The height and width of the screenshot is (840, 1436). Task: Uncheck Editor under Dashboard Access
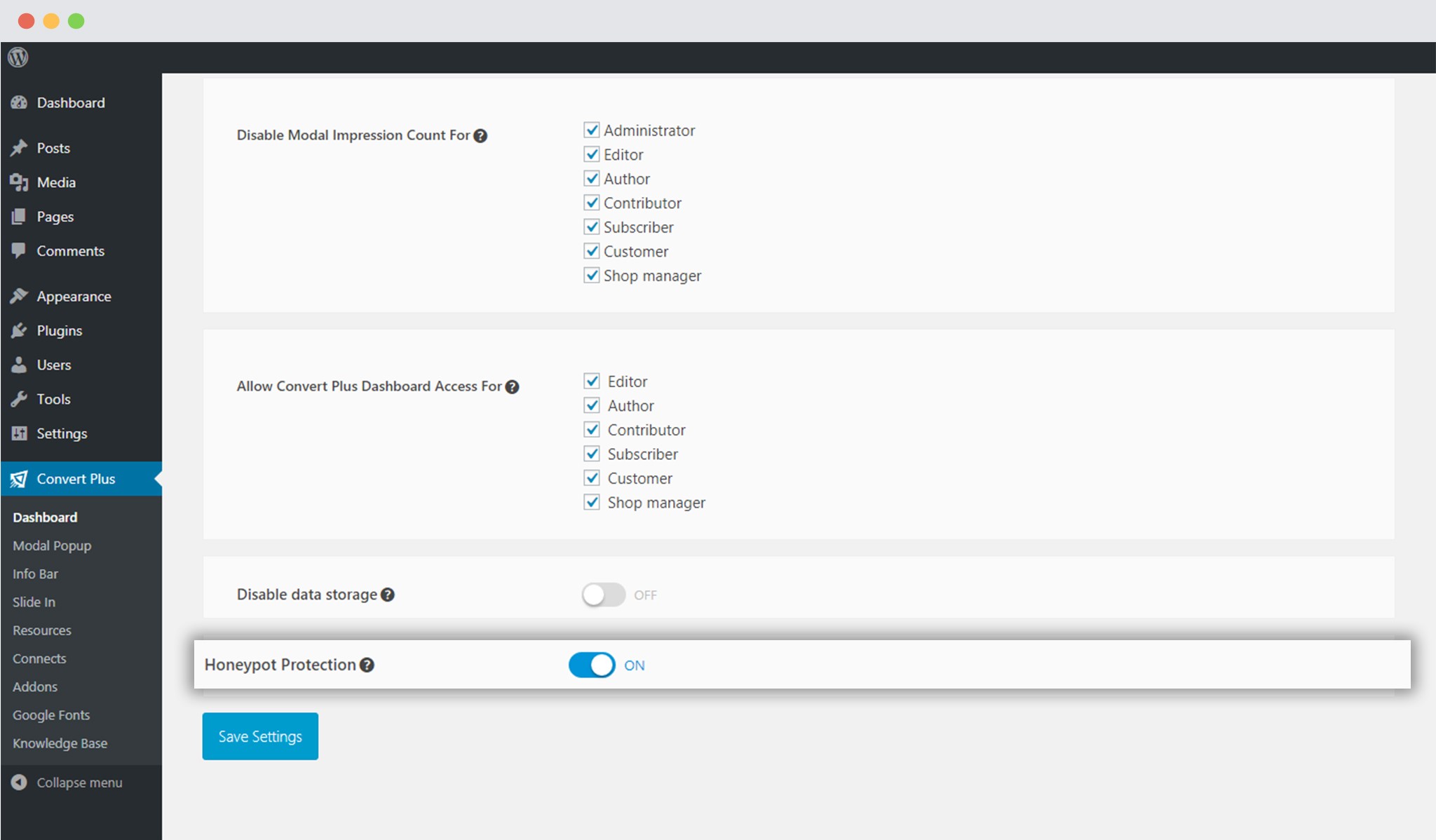point(592,381)
